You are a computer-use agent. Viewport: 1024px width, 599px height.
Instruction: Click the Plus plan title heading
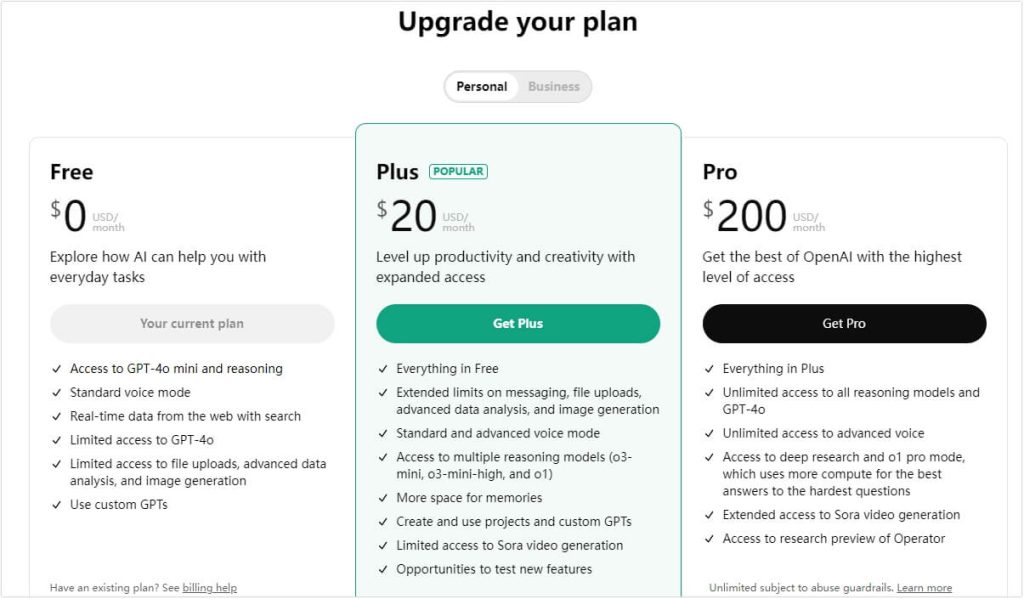coord(397,172)
